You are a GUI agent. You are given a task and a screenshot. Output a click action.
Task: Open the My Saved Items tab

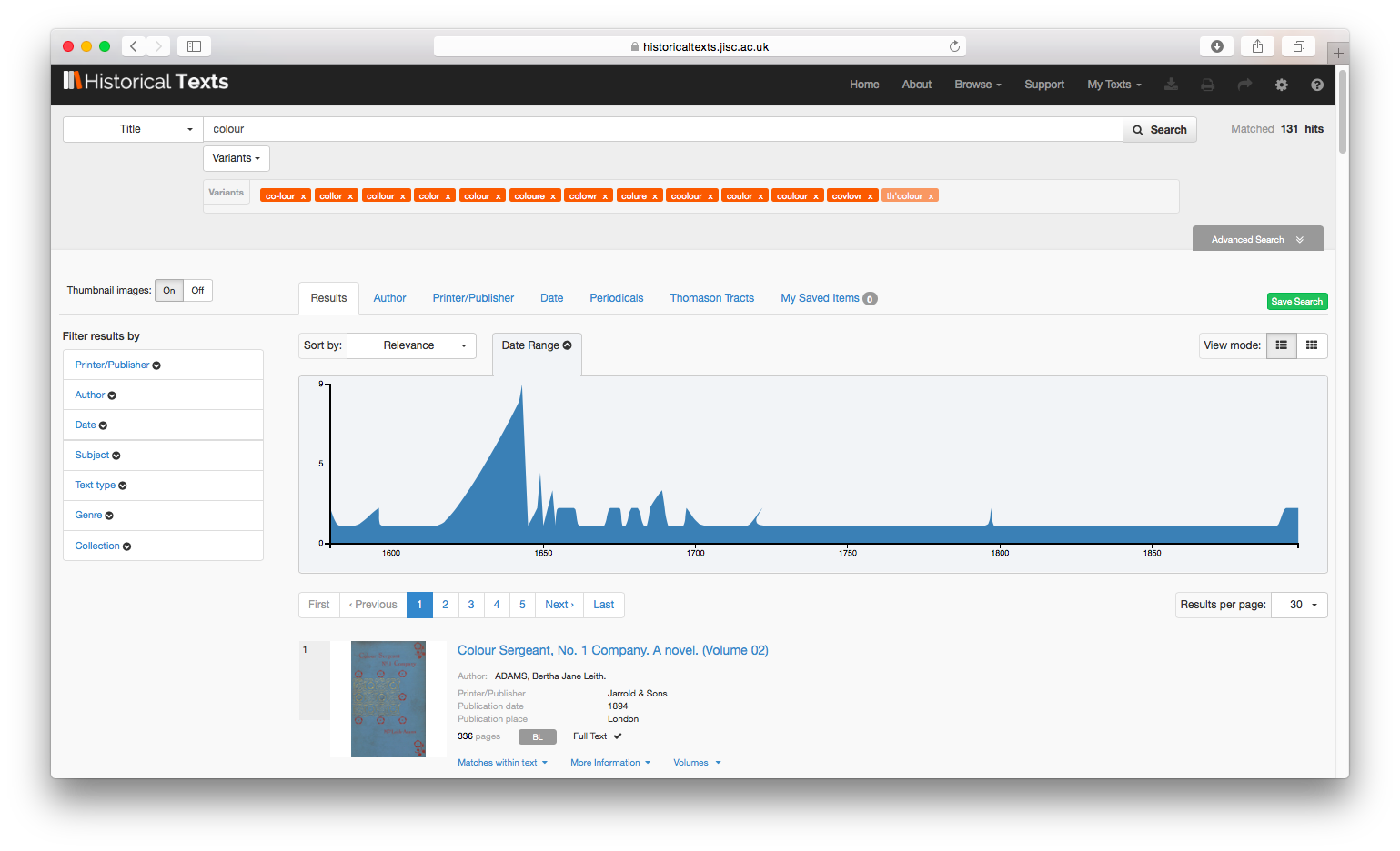coord(828,298)
